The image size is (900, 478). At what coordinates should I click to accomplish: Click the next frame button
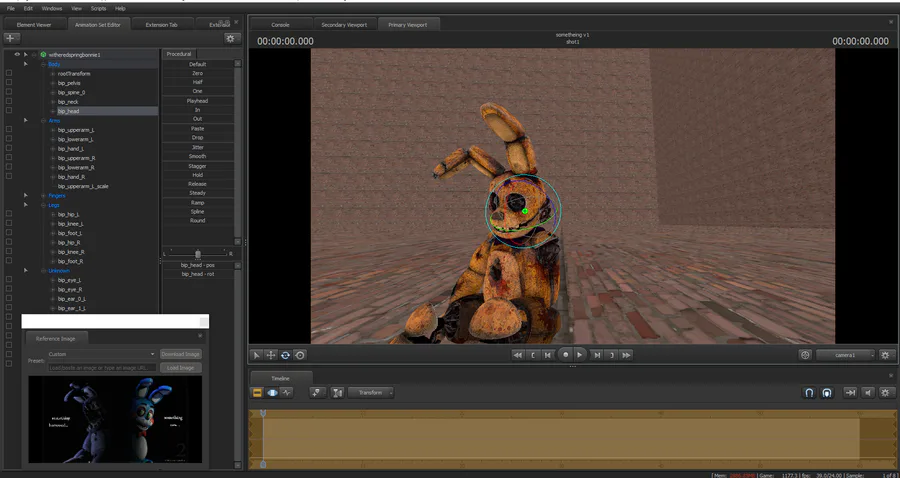pyautogui.click(x=598, y=355)
